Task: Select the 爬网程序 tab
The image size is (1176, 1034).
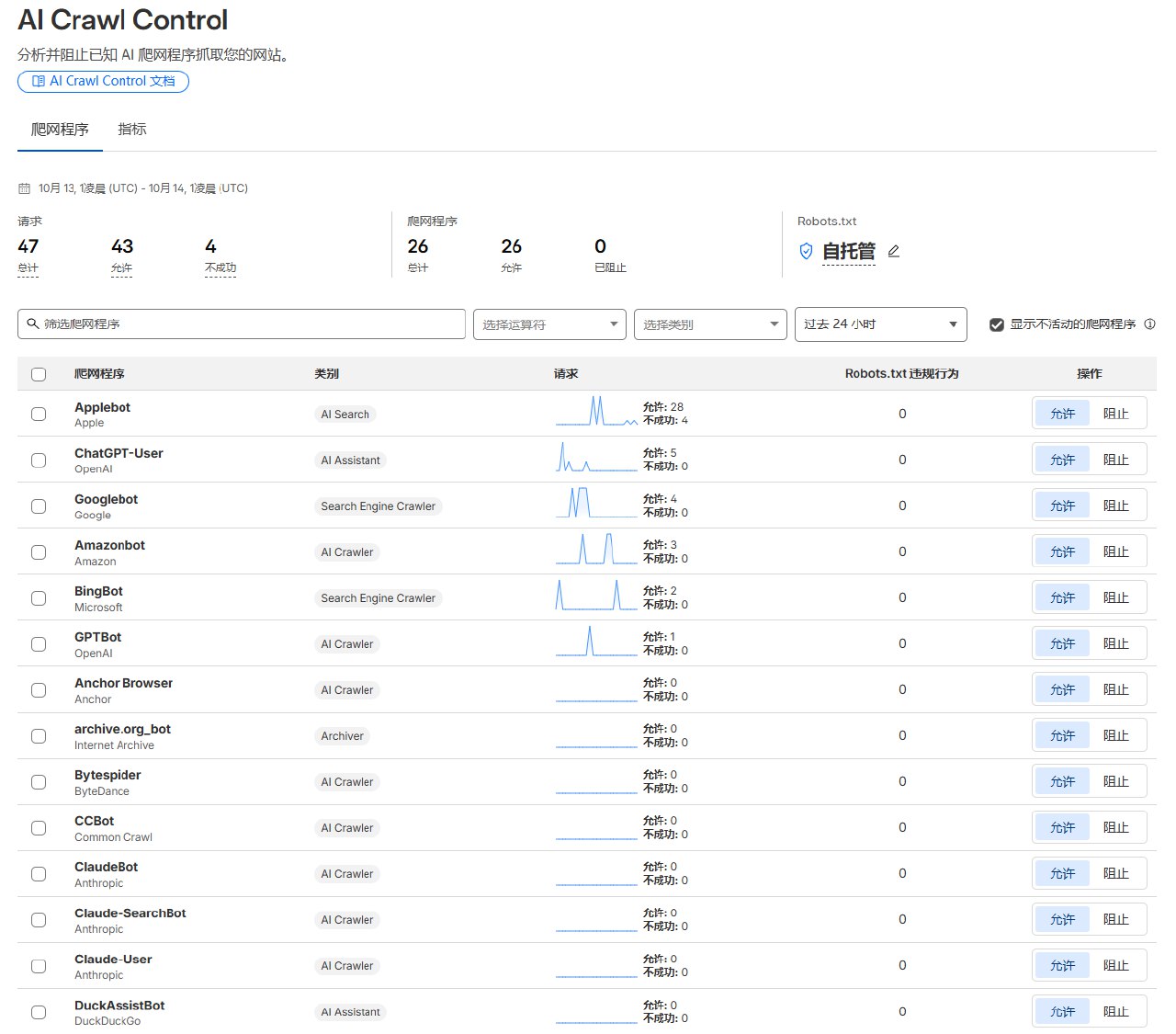Action: [x=60, y=130]
